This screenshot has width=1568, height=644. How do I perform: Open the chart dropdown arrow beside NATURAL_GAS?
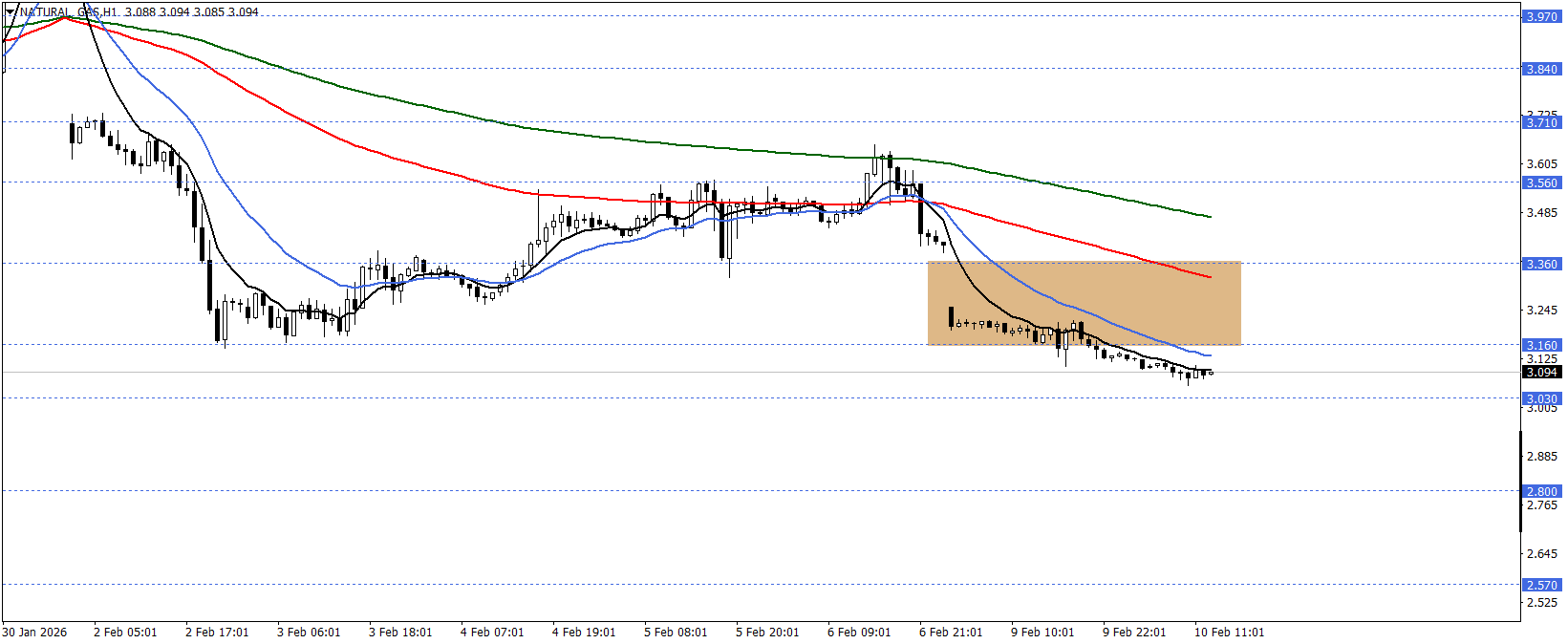(x=11, y=12)
